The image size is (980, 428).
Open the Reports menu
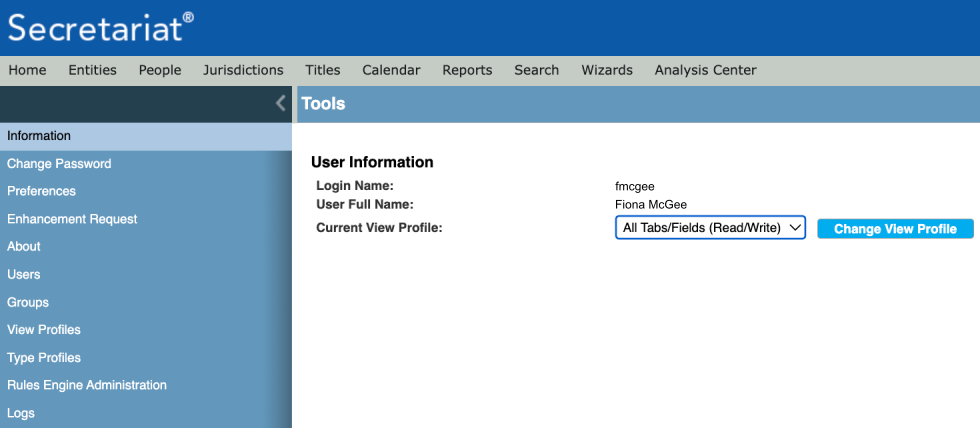point(467,70)
